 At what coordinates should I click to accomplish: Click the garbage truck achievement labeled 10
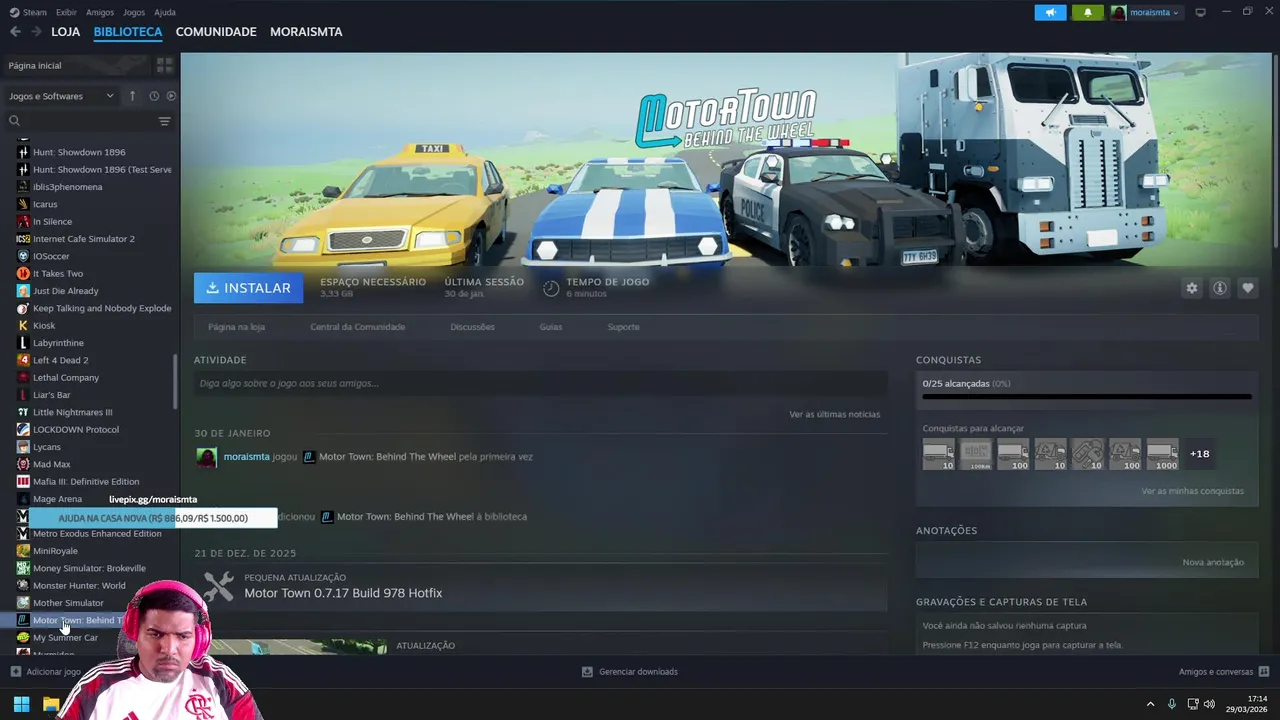coord(1050,454)
